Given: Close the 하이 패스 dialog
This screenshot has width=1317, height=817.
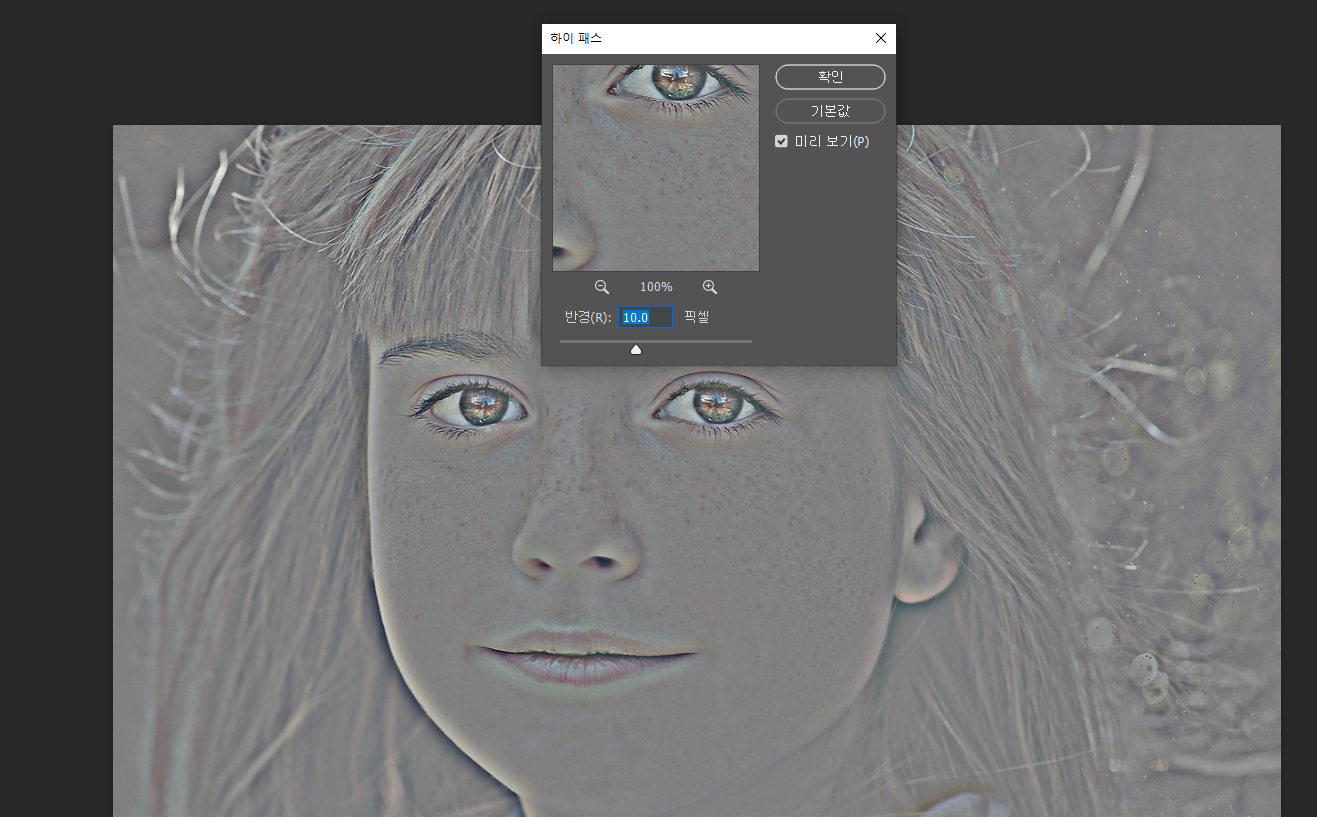Looking at the screenshot, I should [881, 38].
